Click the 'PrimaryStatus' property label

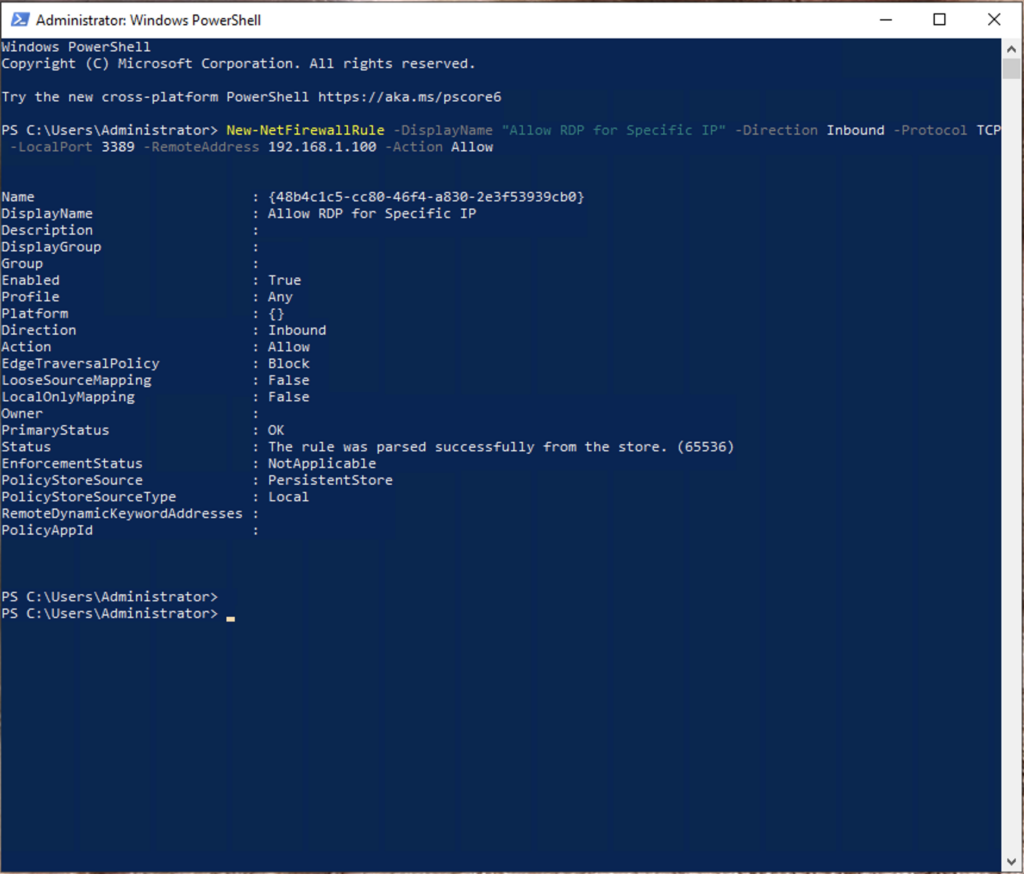click(x=56, y=430)
